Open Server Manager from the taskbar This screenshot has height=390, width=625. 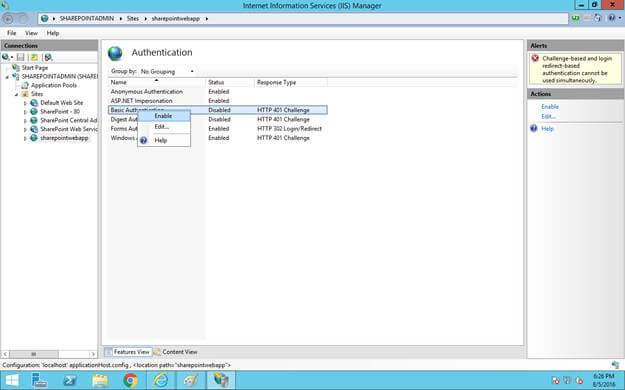pos(39,380)
